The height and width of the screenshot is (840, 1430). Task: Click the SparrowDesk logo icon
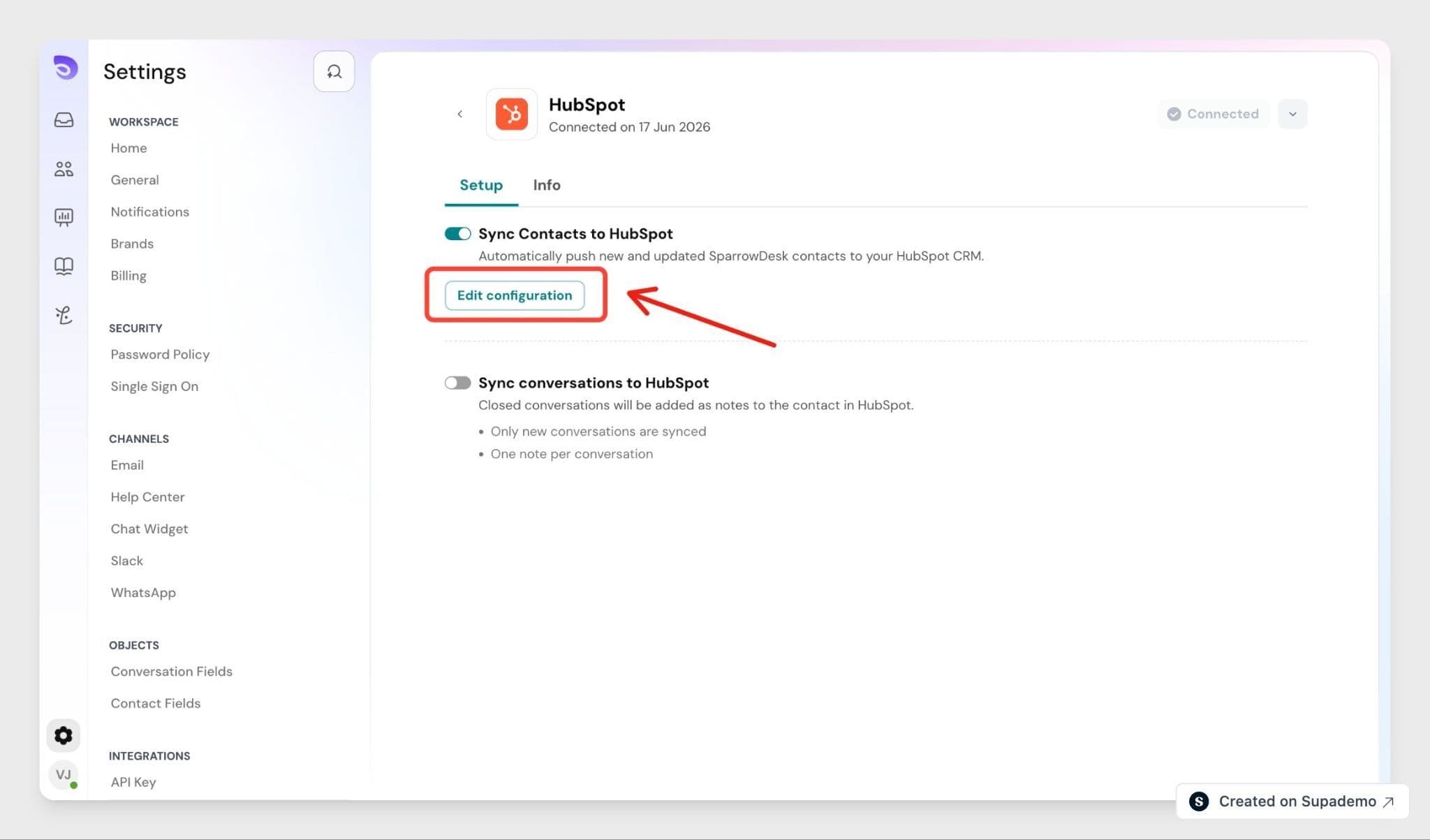pos(65,68)
